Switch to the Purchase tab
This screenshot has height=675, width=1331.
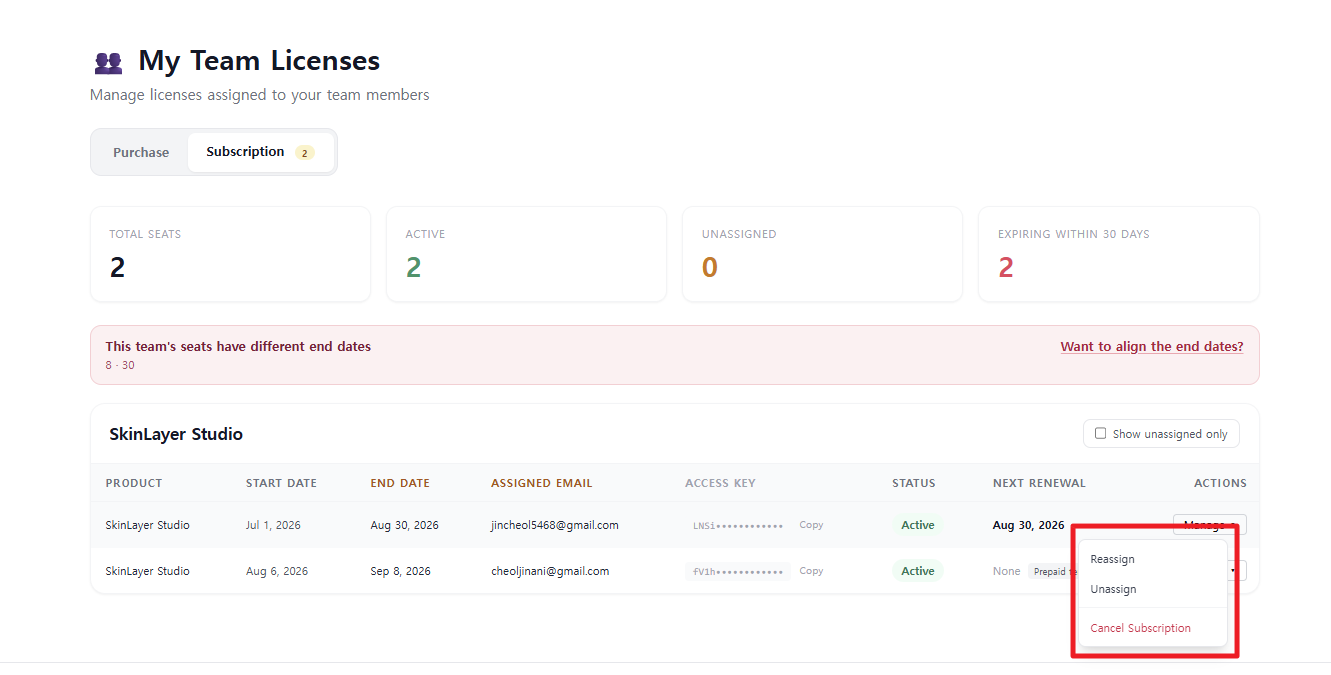(141, 152)
